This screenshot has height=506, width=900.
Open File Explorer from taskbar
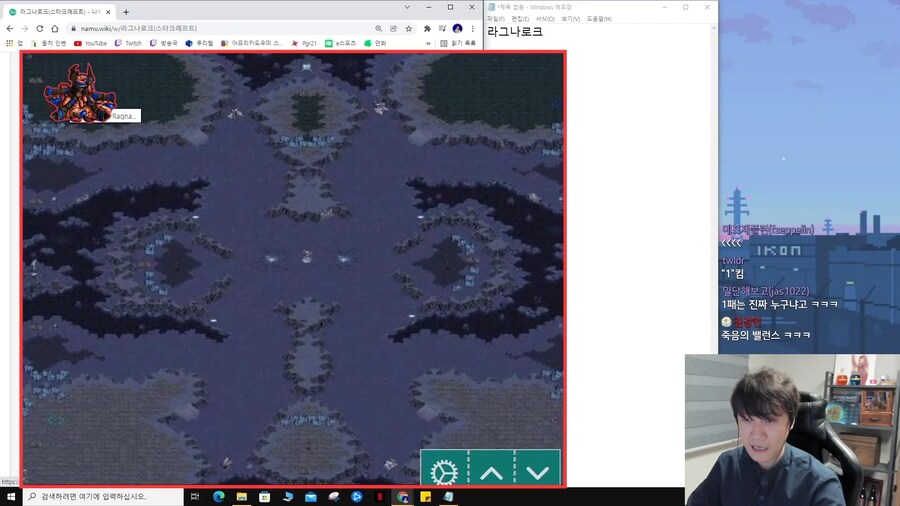(x=242, y=496)
